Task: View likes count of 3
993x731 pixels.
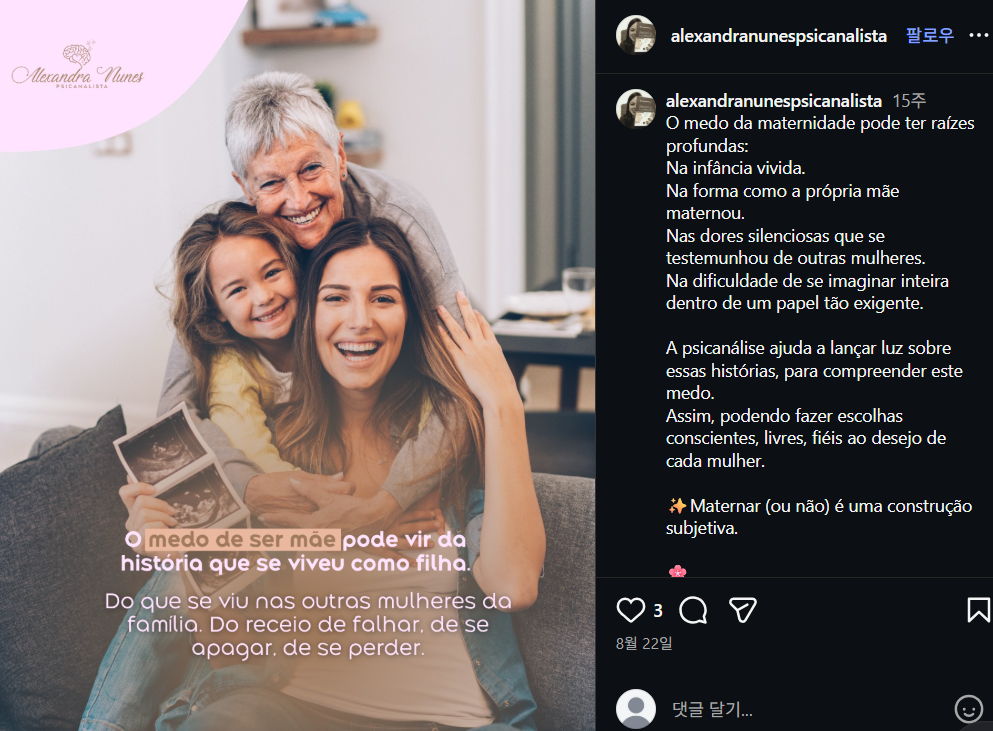Action: click(x=657, y=611)
